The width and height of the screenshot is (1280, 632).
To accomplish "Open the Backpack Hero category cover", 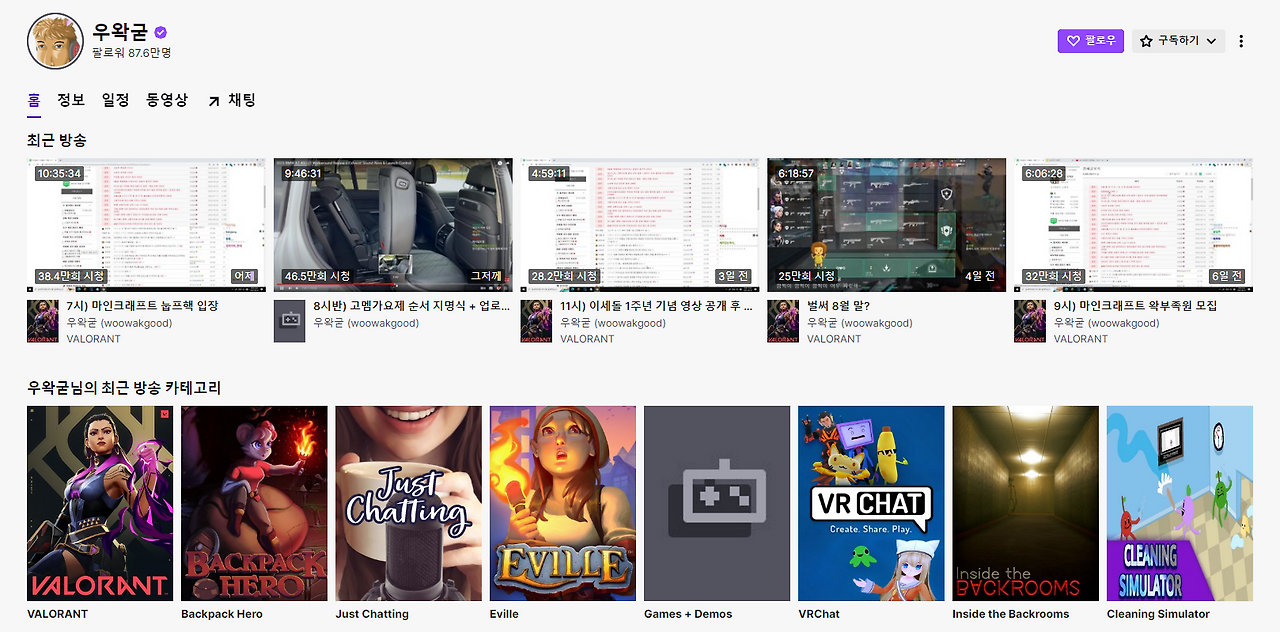I will point(254,503).
